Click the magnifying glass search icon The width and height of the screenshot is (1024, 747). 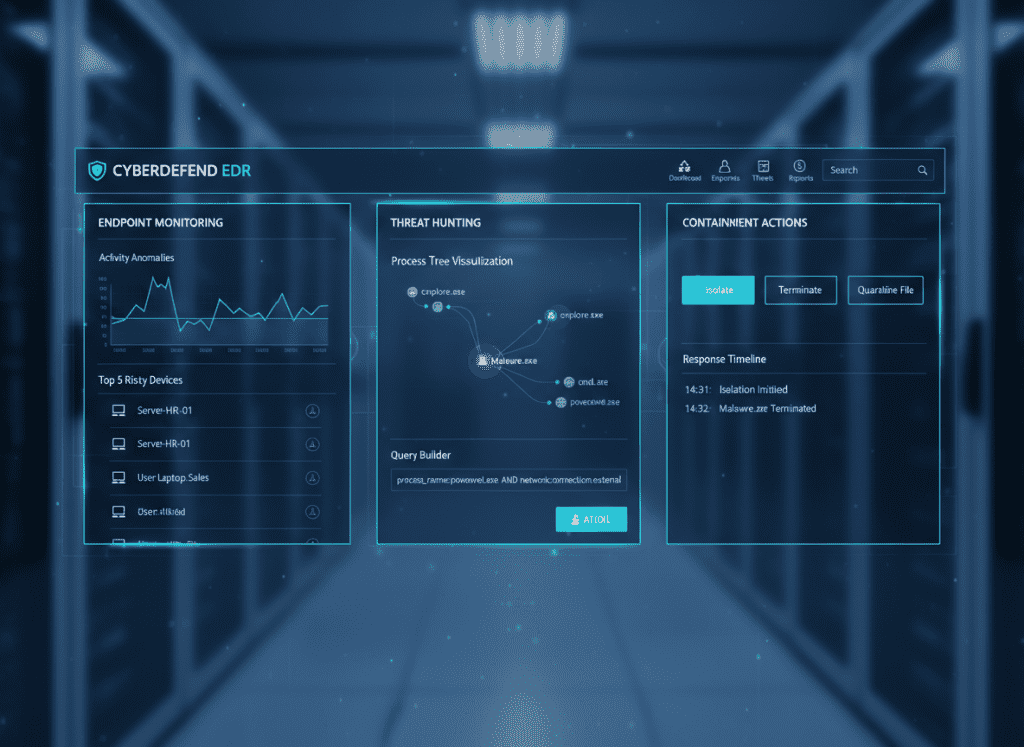coord(922,170)
